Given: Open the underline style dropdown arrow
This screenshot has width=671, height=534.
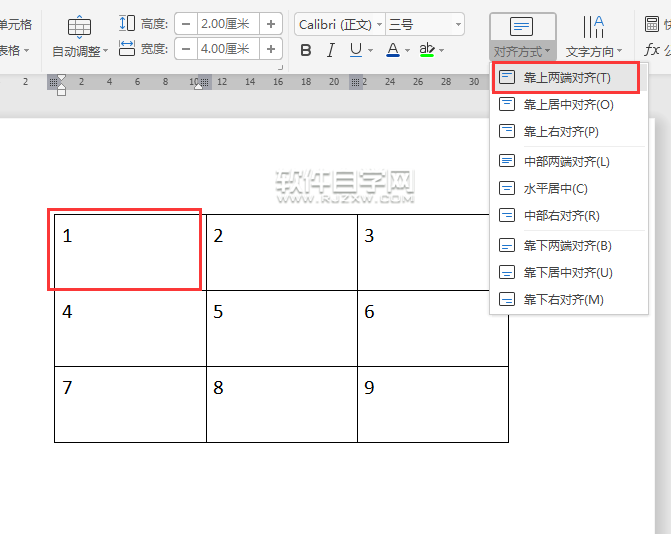Looking at the screenshot, I should click(x=370, y=50).
